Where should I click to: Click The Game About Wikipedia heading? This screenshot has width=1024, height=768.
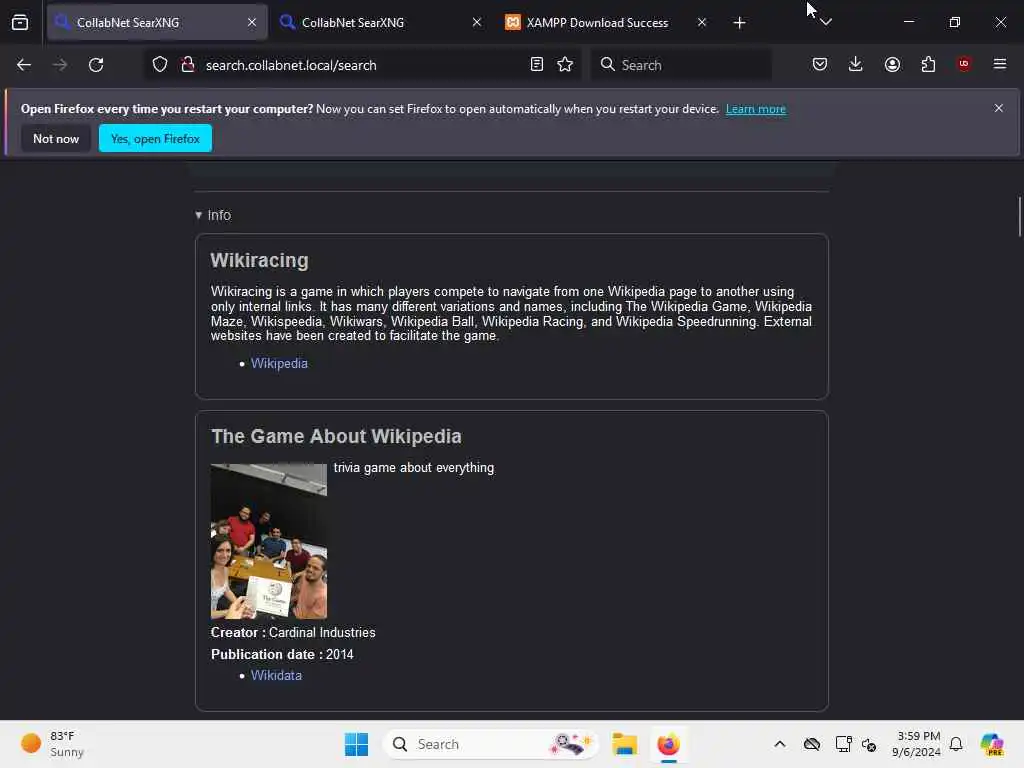click(336, 436)
